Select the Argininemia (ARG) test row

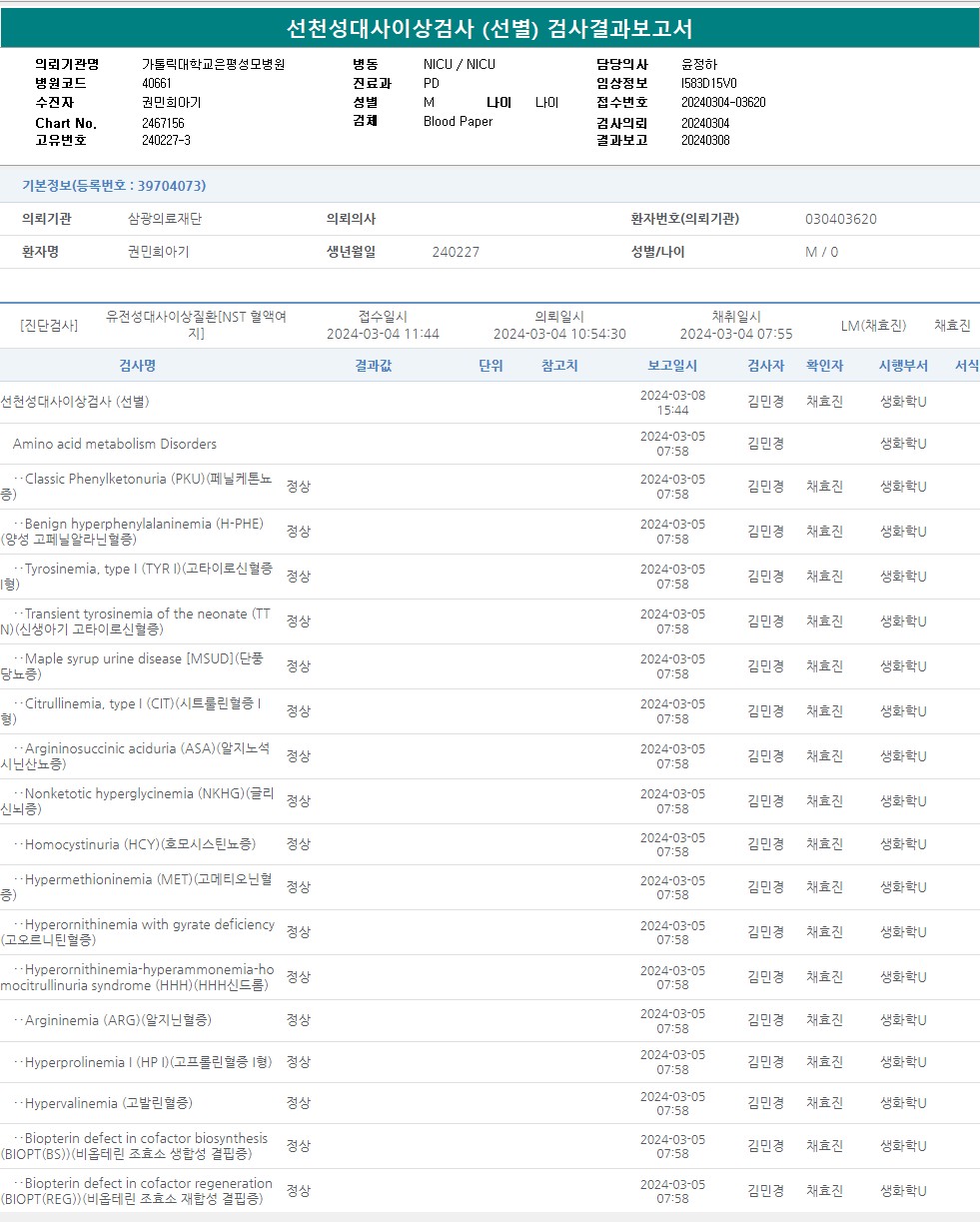pos(118,1020)
